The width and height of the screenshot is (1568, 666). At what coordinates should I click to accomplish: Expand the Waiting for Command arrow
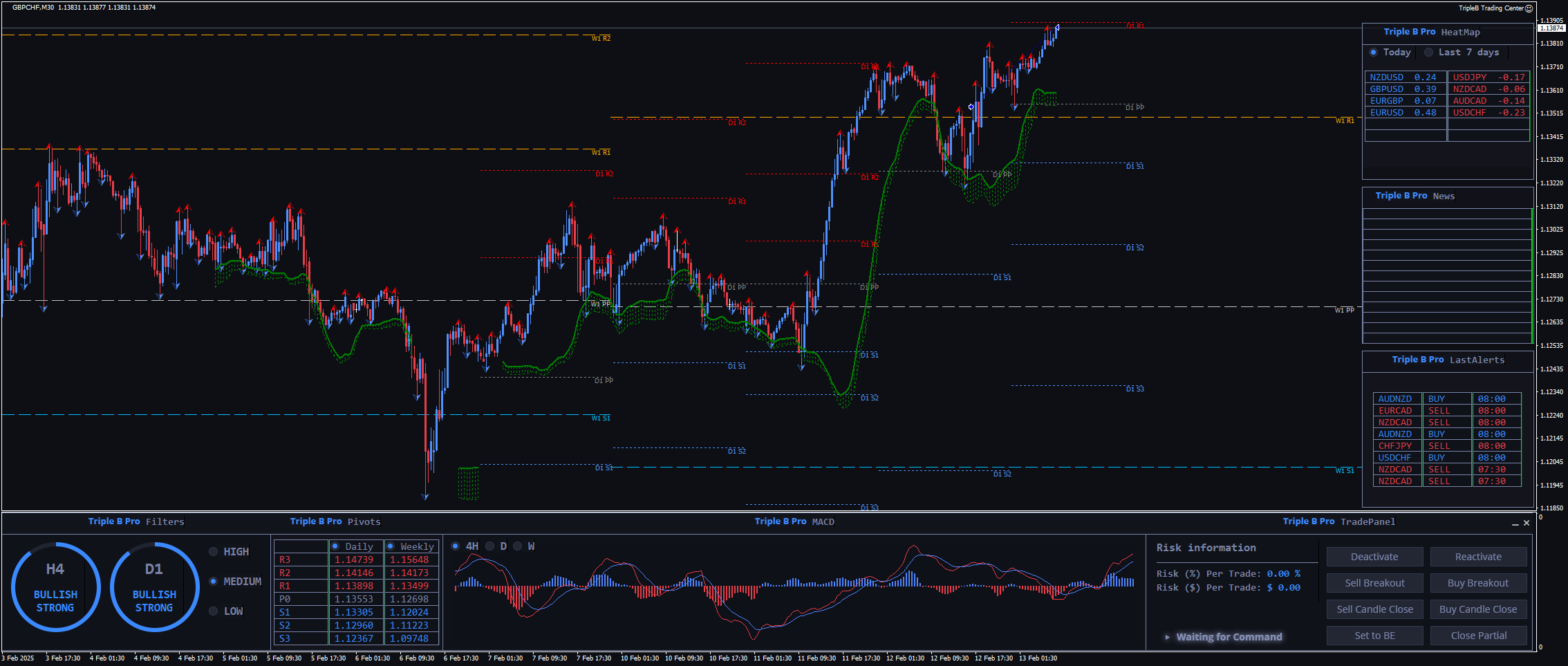pos(1168,637)
